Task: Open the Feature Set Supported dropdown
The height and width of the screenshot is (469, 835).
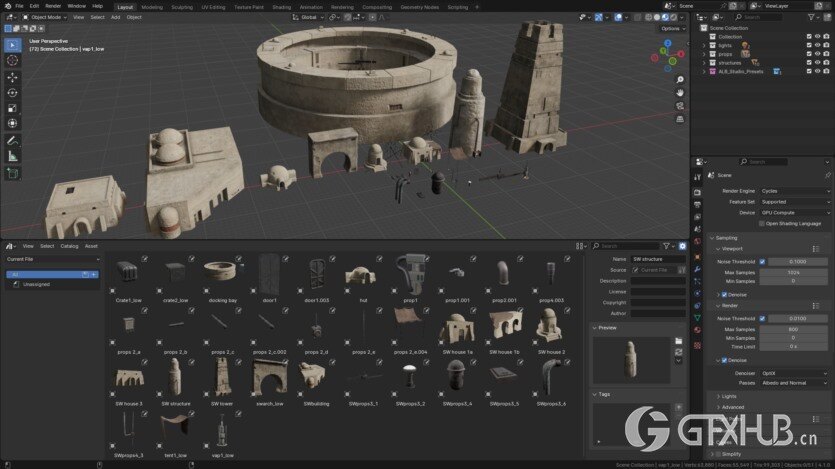Action: coord(795,202)
